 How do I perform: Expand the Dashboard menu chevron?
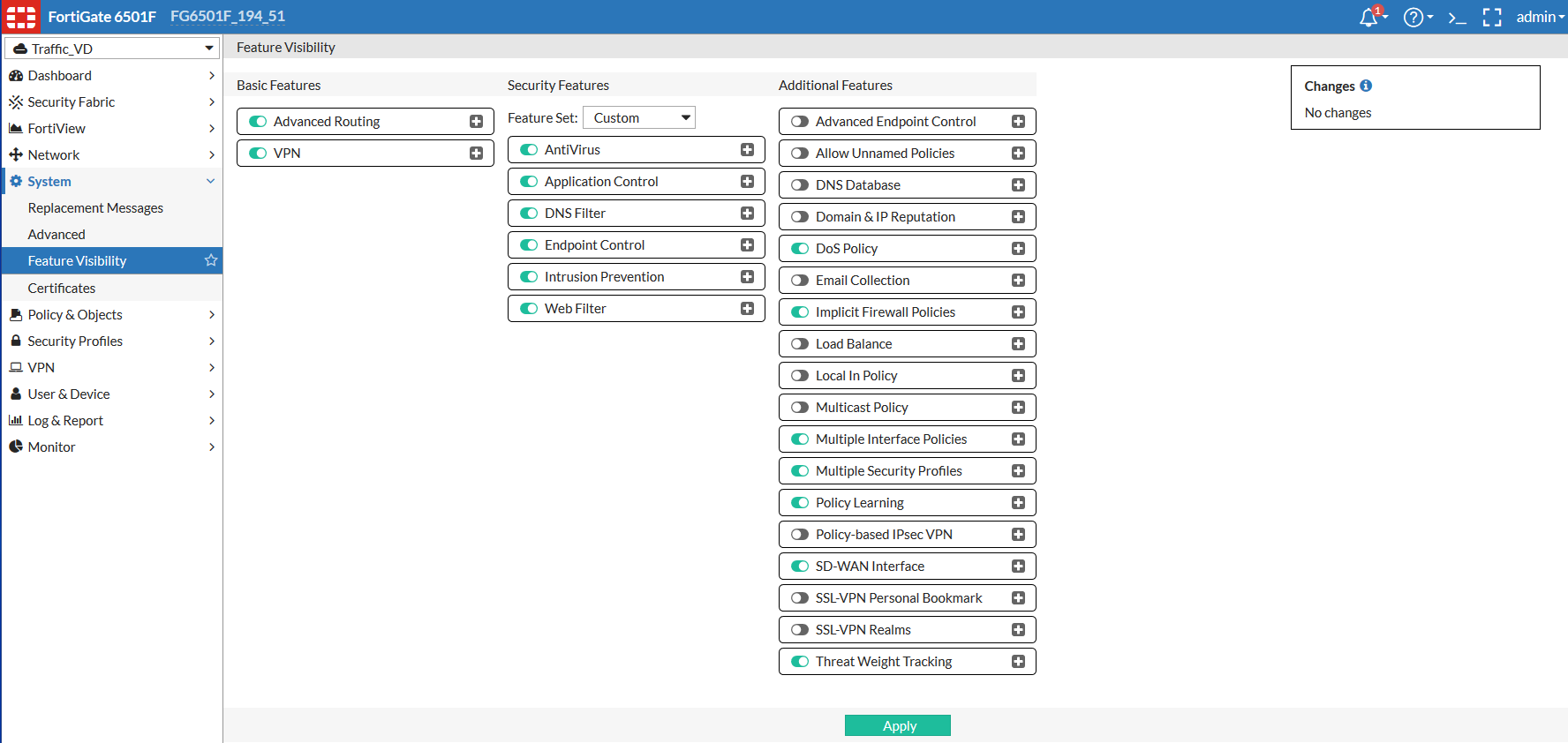click(212, 76)
